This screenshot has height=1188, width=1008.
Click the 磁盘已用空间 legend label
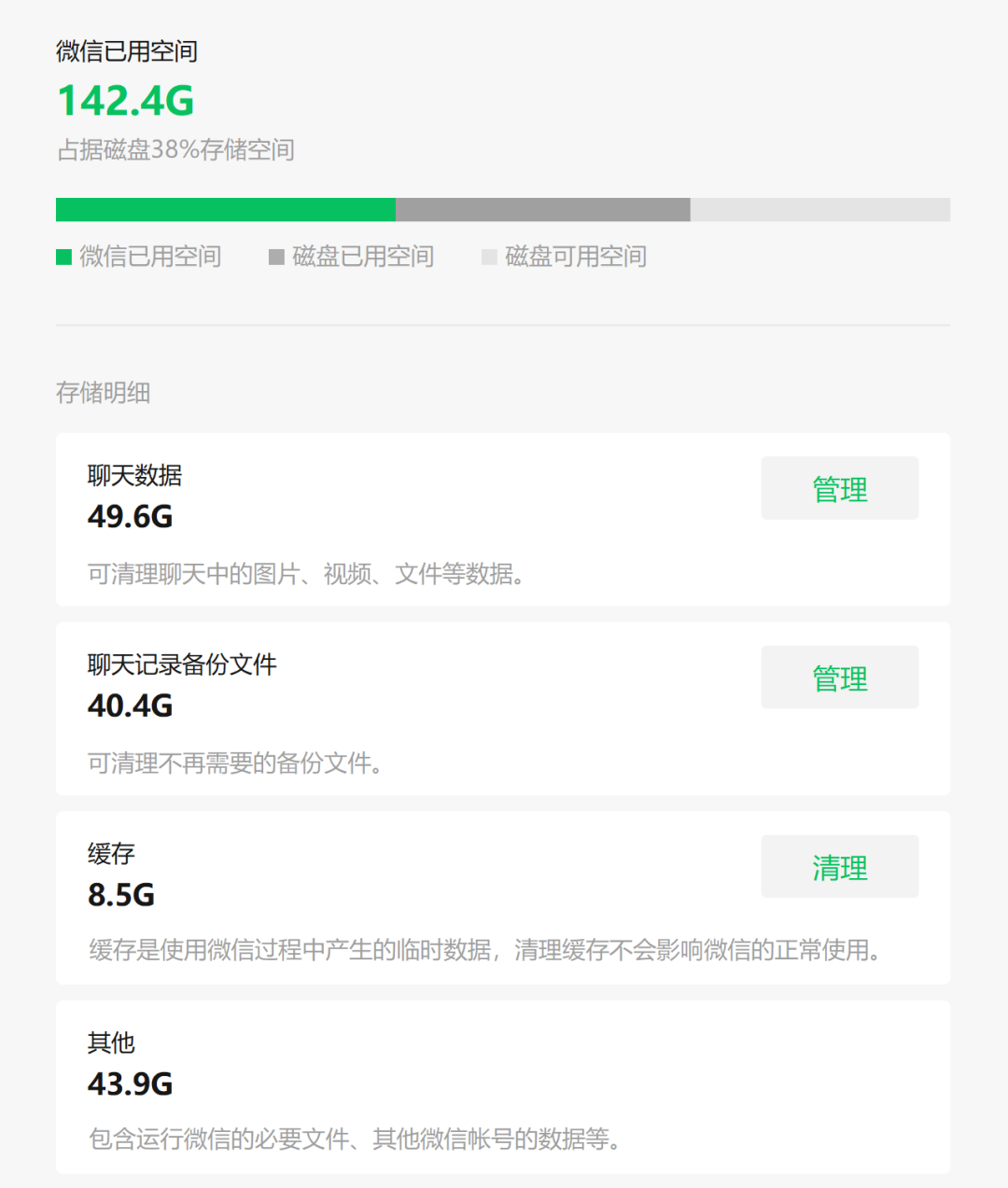[x=363, y=257]
